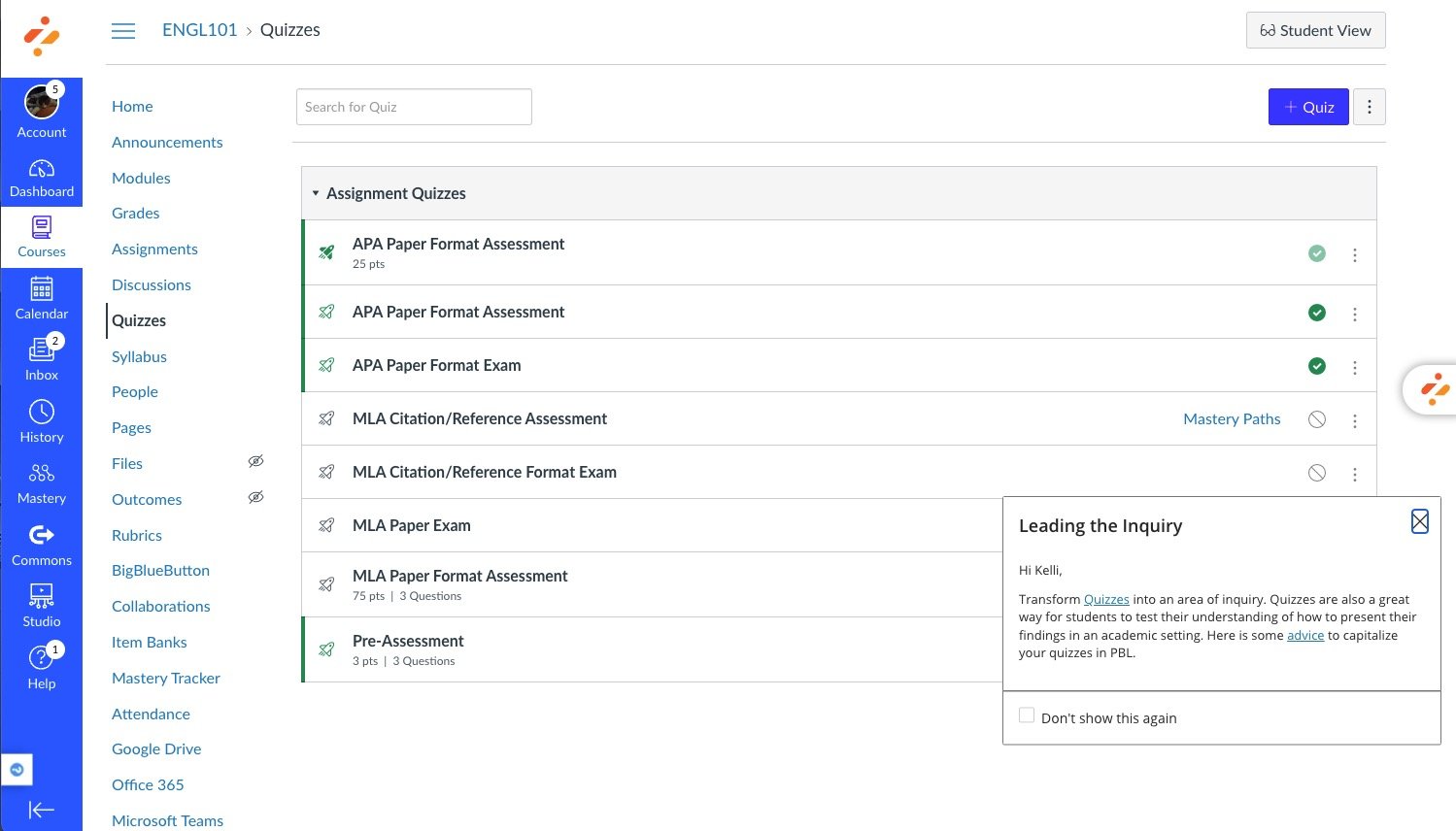Open the Inbox with 2 unread

(41, 359)
